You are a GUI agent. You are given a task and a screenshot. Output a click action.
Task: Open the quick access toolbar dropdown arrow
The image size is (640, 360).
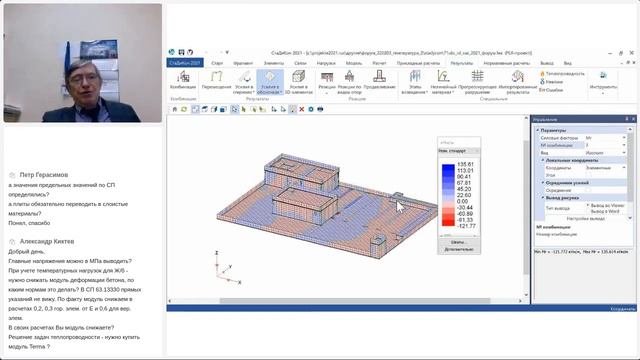click(227, 52)
